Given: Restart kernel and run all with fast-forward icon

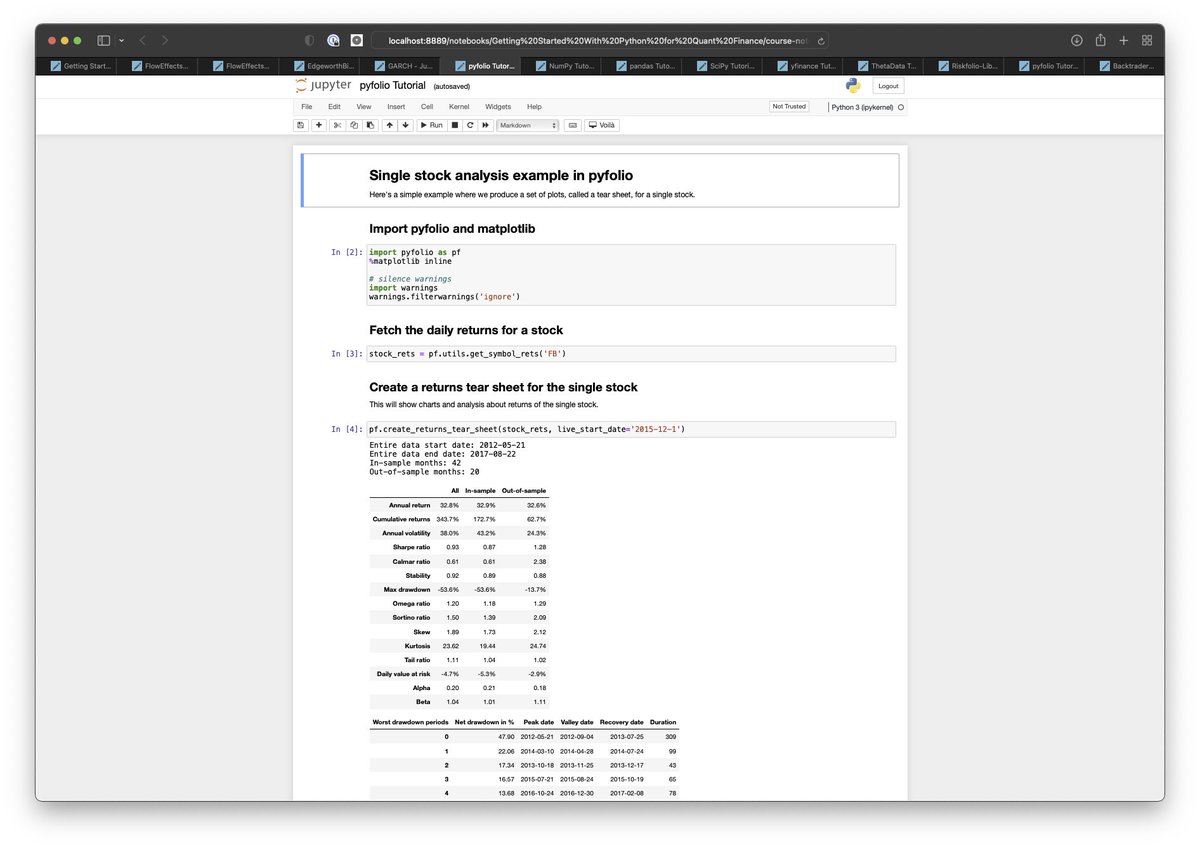Looking at the screenshot, I should tap(485, 125).
